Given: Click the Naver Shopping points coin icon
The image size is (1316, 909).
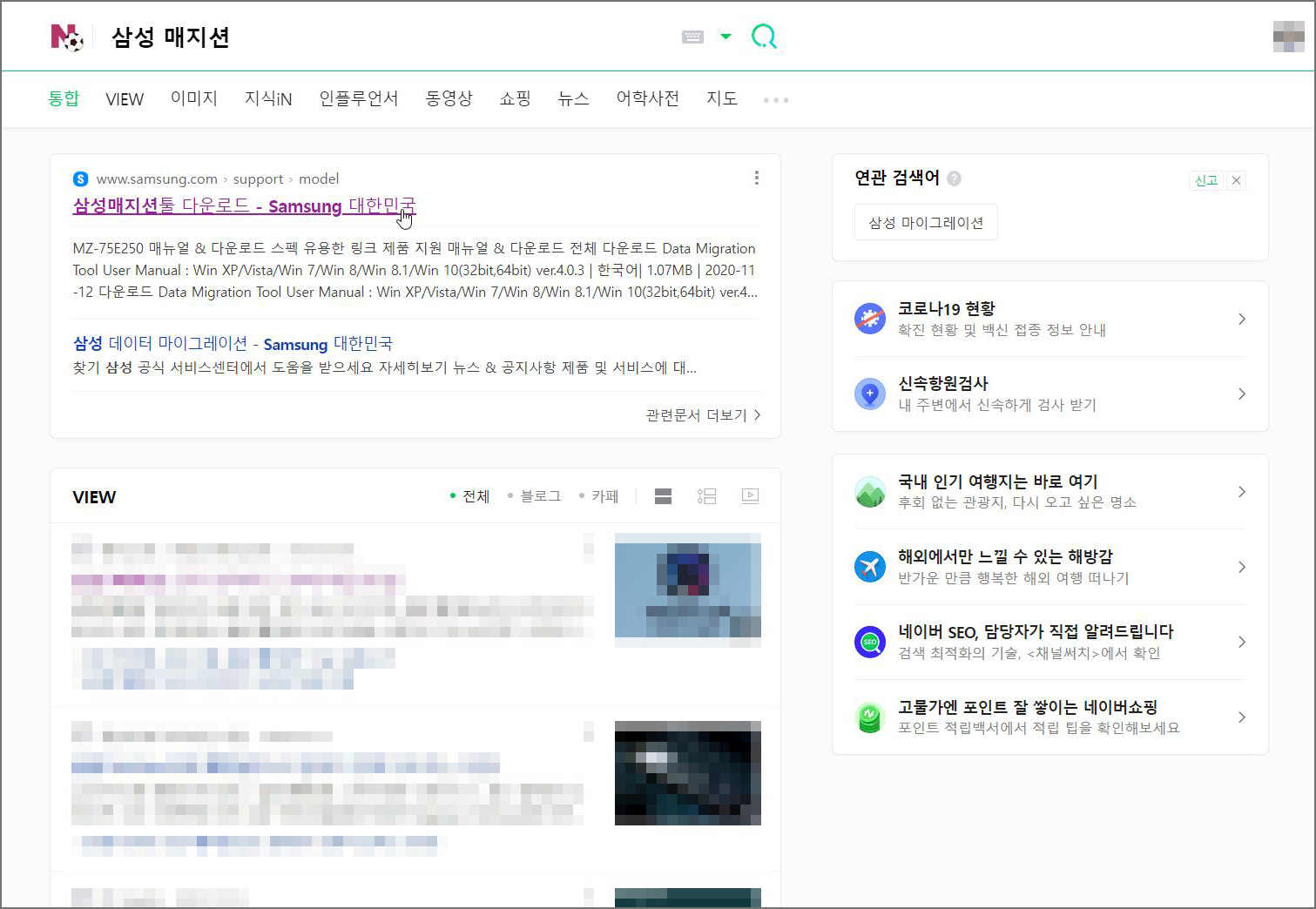Looking at the screenshot, I should (870, 717).
